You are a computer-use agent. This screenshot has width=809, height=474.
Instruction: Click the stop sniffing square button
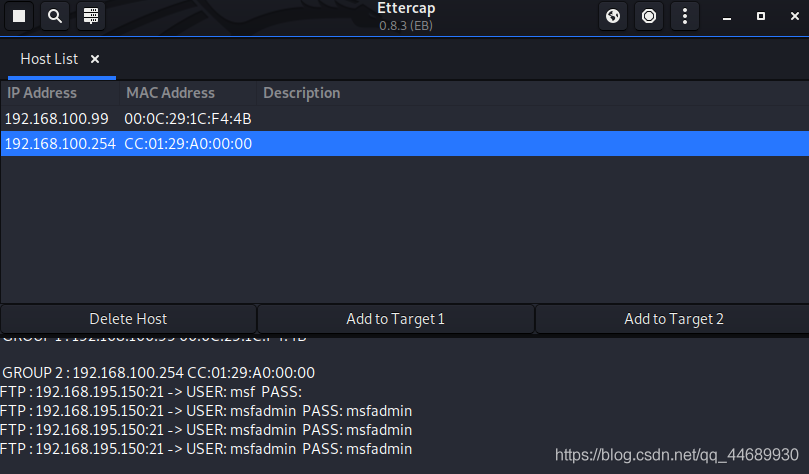pos(19,16)
